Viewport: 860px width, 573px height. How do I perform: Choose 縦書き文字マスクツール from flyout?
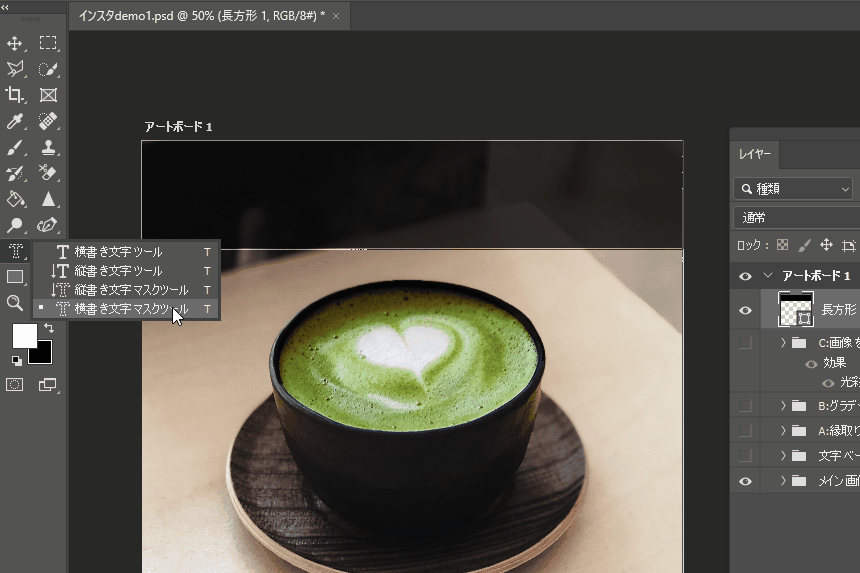126,290
